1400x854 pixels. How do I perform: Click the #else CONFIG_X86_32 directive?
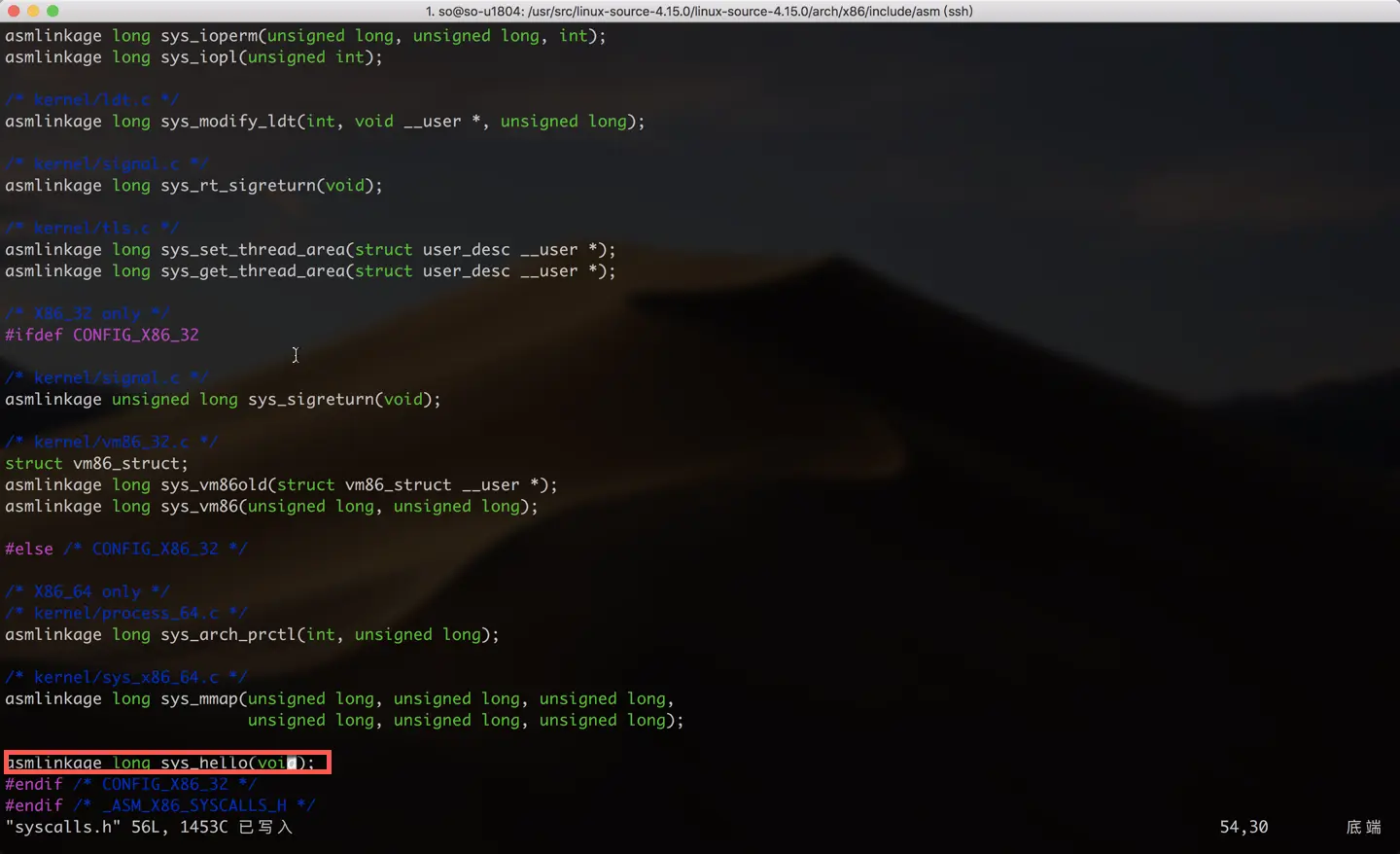click(x=126, y=549)
